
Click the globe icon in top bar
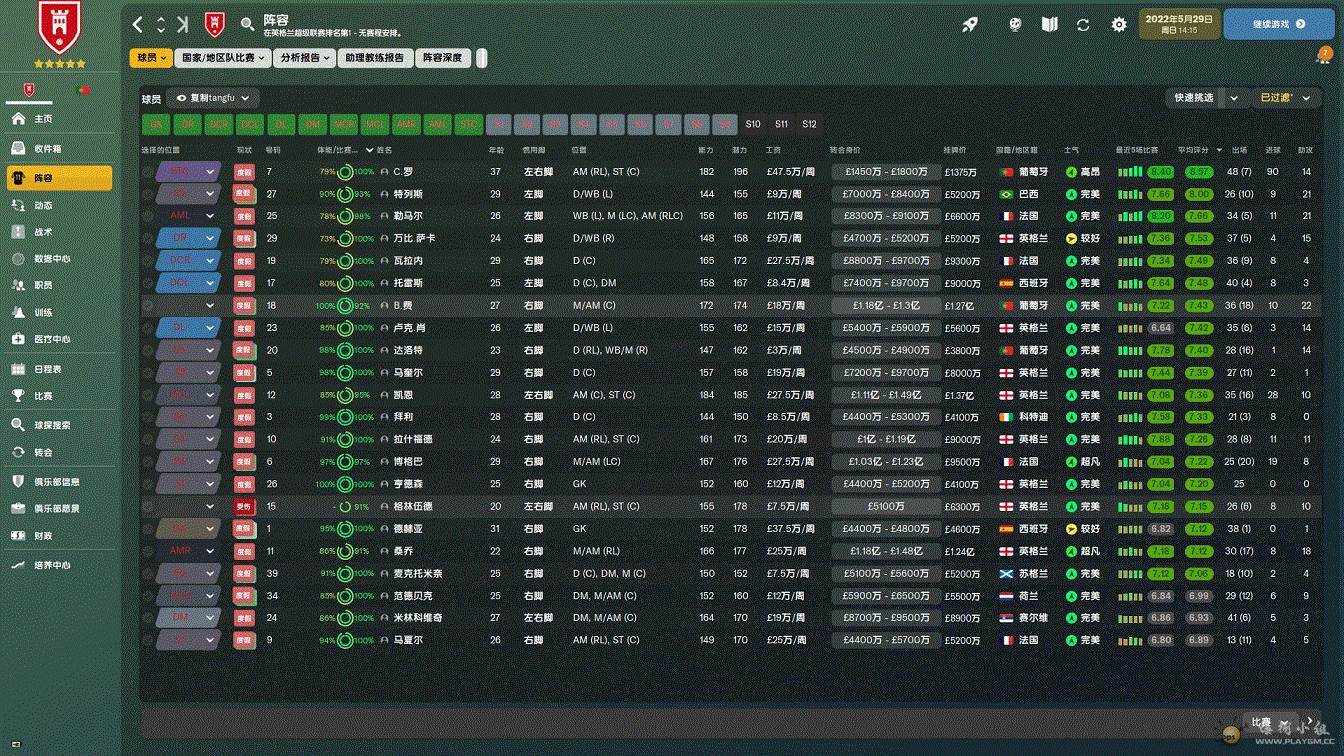tap(1014, 24)
